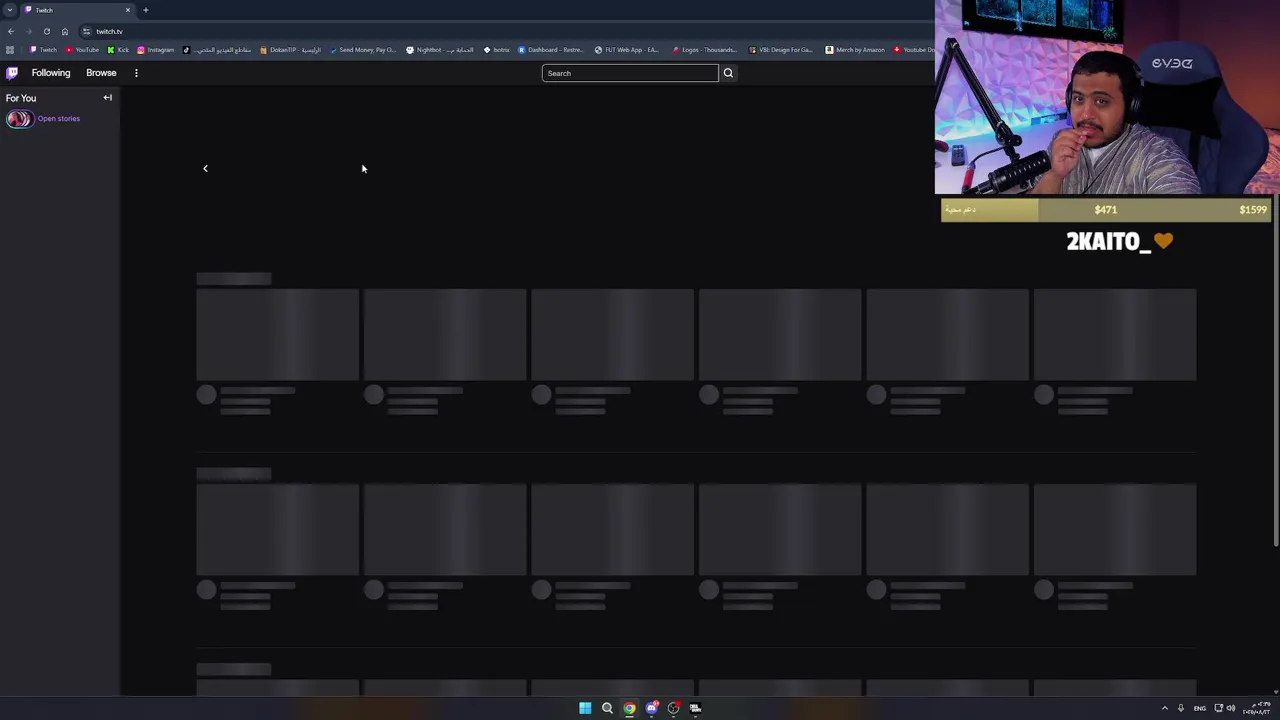Open the Twitch bookmark

tap(44, 50)
